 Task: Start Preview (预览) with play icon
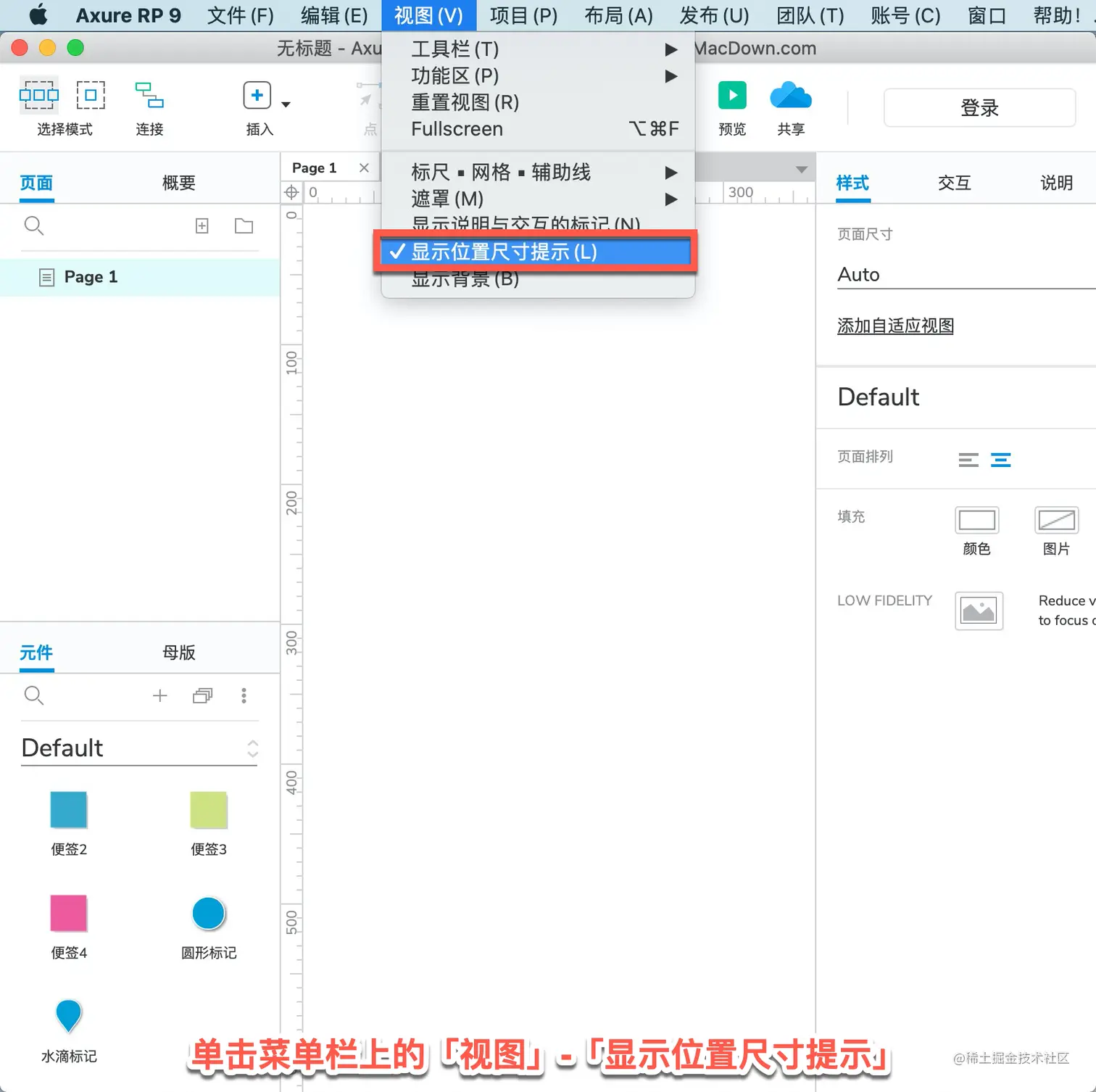click(x=732, y=95)
